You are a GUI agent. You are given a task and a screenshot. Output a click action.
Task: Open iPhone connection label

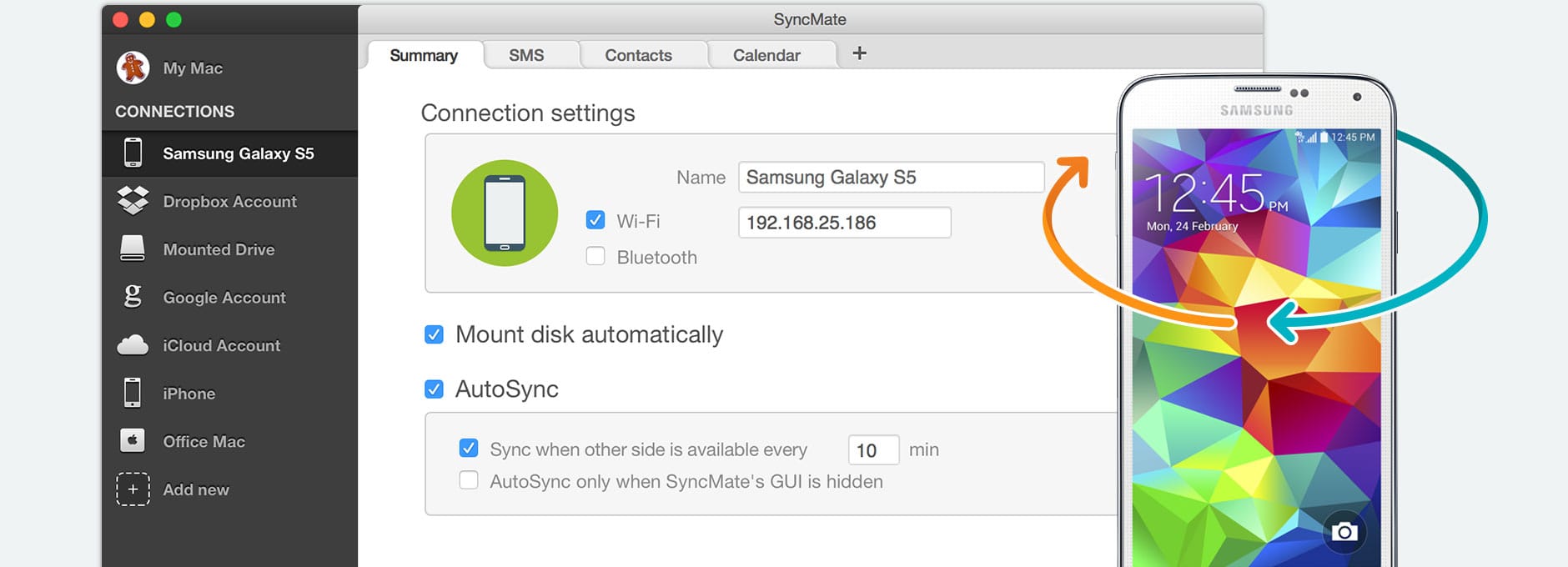(188, 394)
